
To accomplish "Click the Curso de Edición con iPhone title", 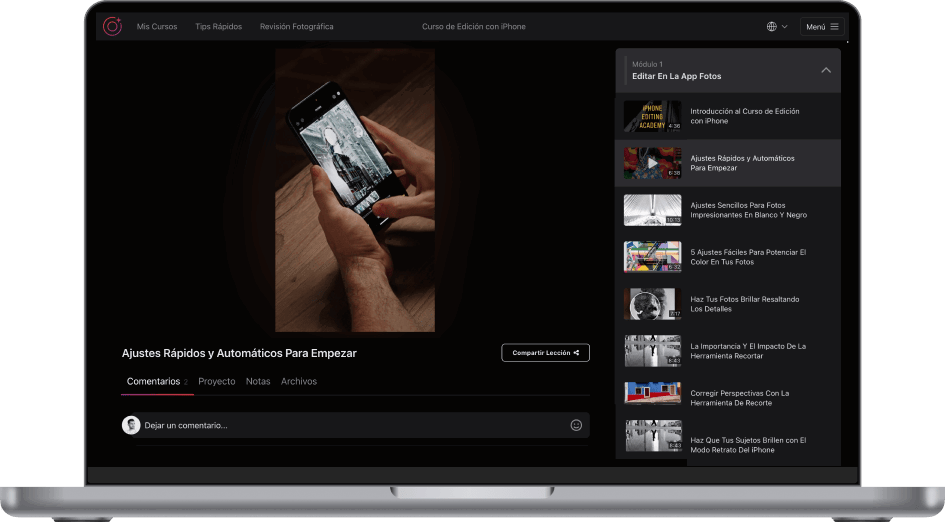I will [474, 27].
